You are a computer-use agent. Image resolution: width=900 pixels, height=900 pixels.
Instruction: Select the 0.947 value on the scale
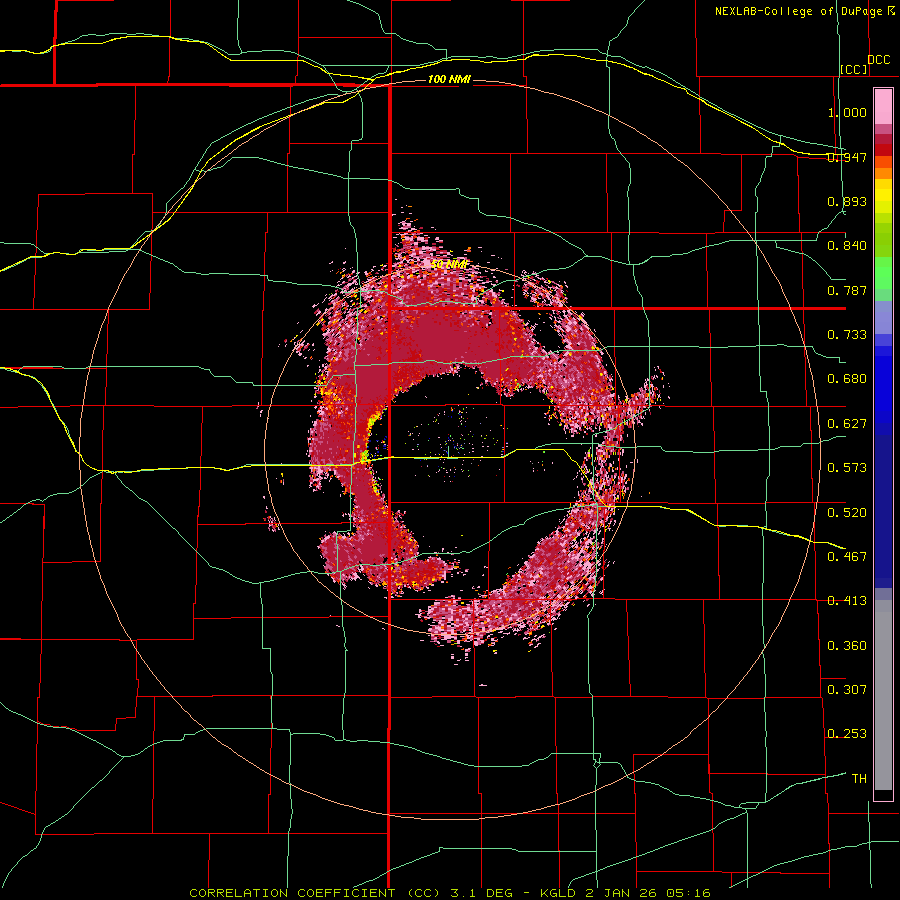tap(847, 157)
